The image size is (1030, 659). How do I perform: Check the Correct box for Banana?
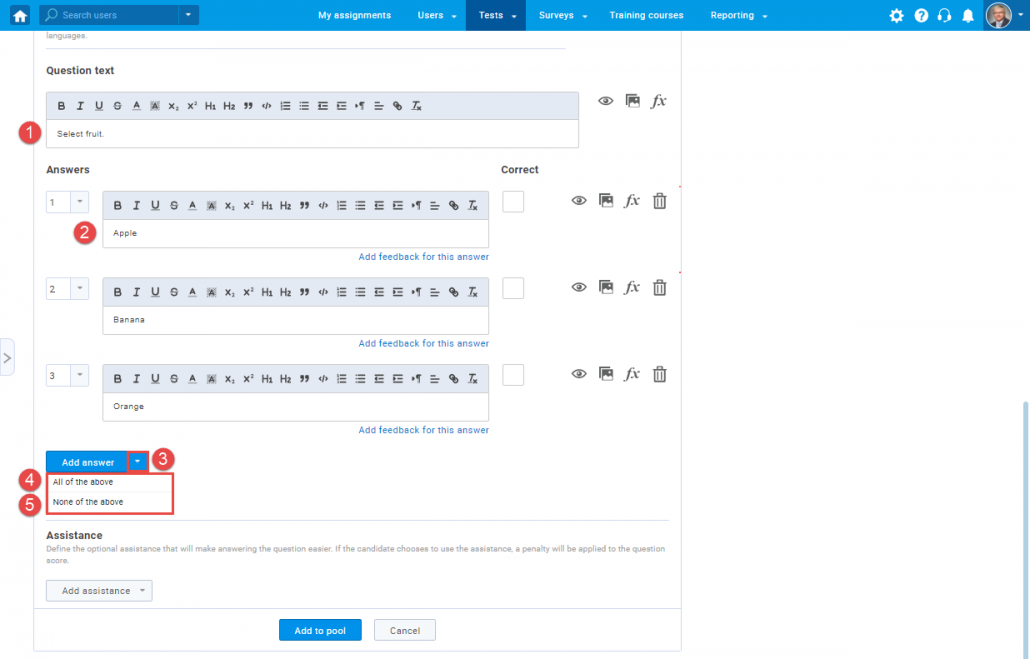point(513,288)
